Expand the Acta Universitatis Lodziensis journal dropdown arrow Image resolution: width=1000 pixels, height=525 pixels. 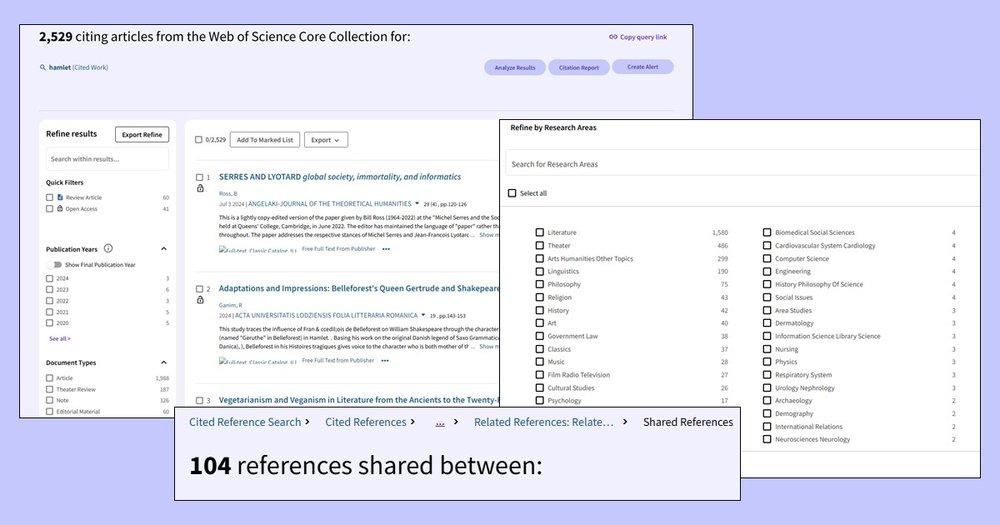point(423,314)
